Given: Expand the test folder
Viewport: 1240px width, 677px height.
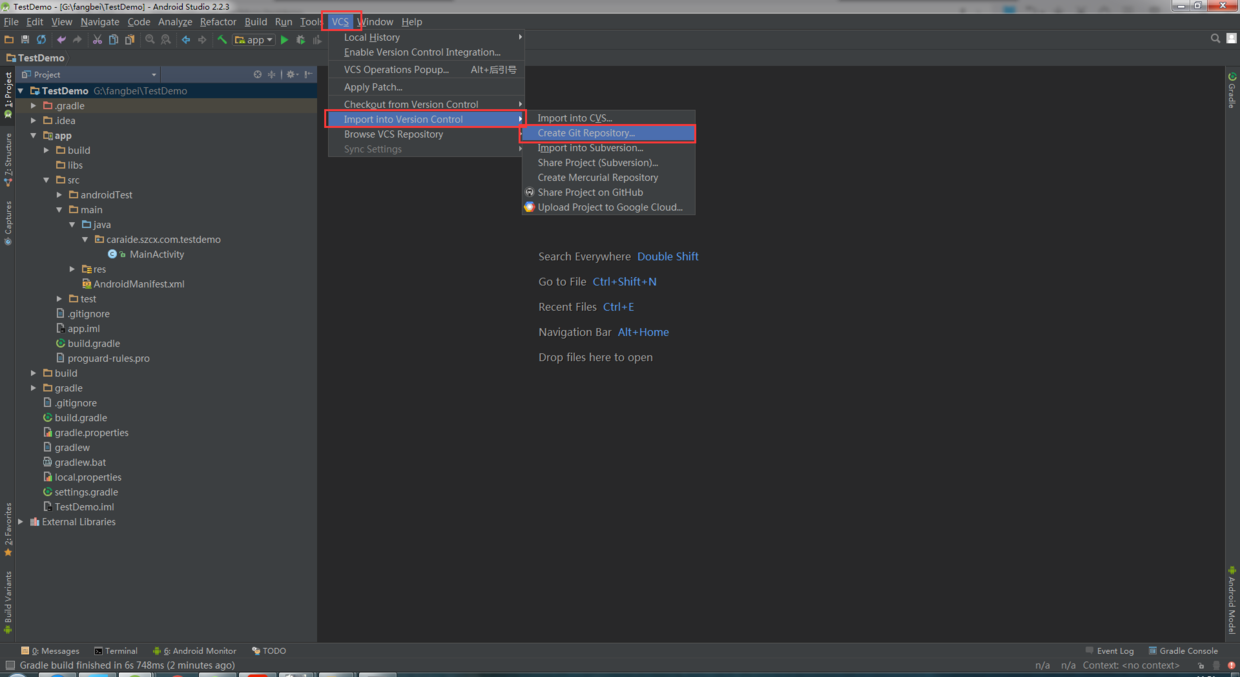Looking at the screenshot, I should [60, 299].
